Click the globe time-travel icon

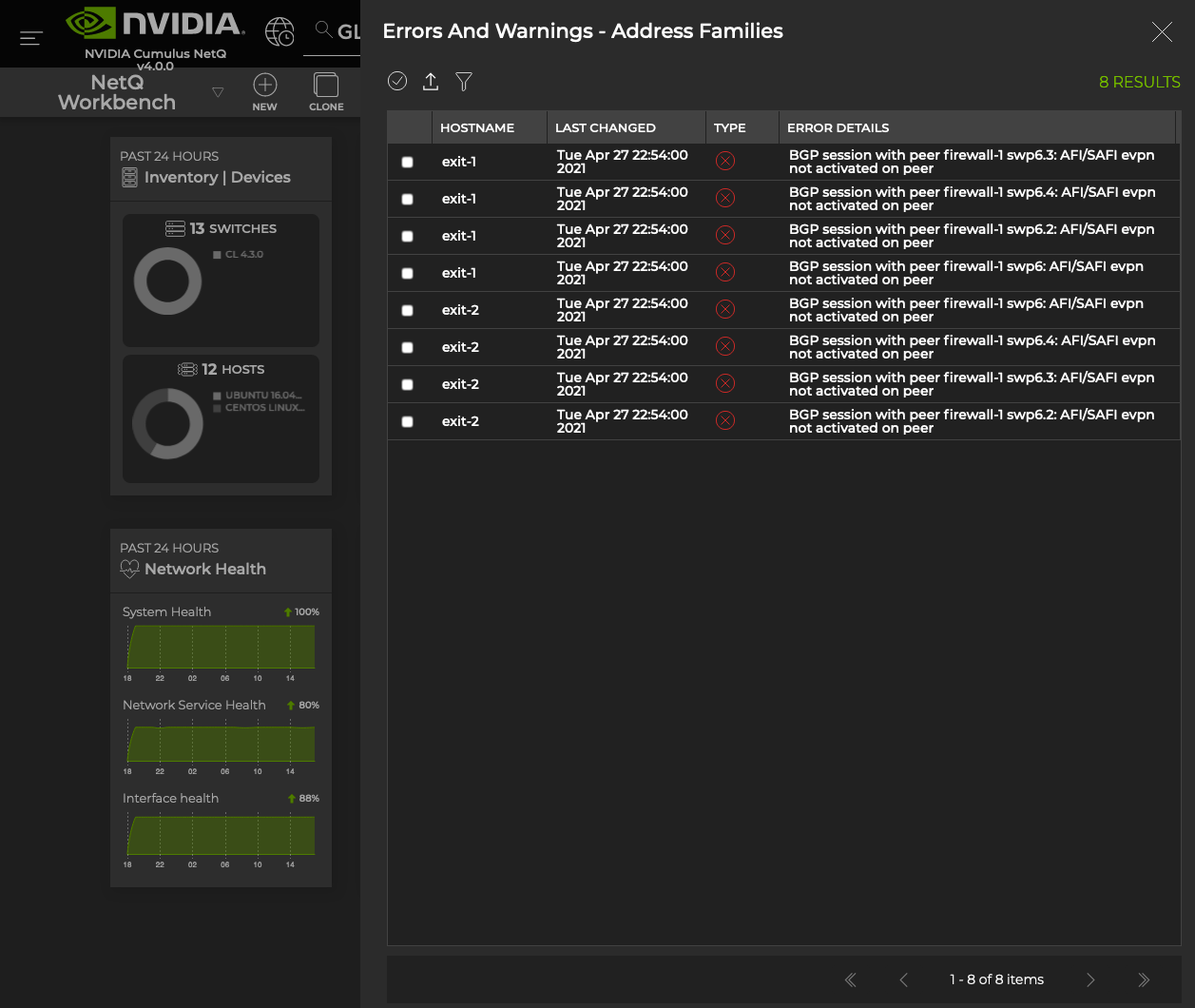(x=279, y=31)
